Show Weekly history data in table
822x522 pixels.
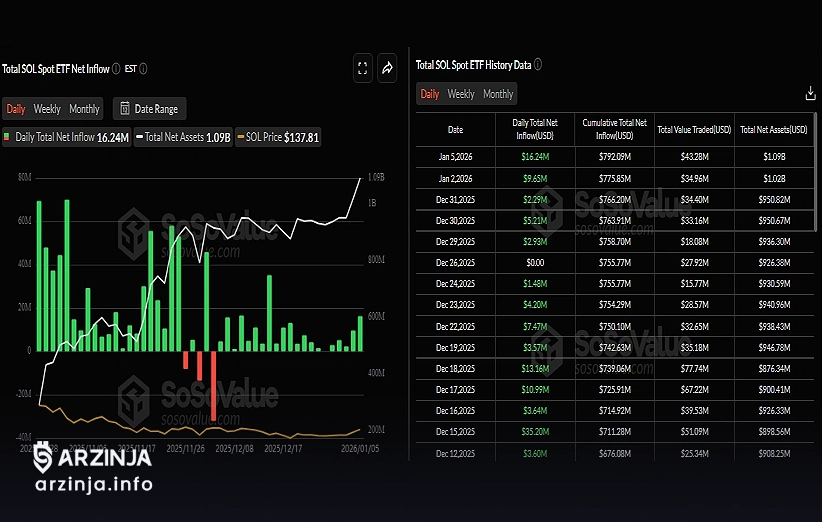tap(461, 94)
